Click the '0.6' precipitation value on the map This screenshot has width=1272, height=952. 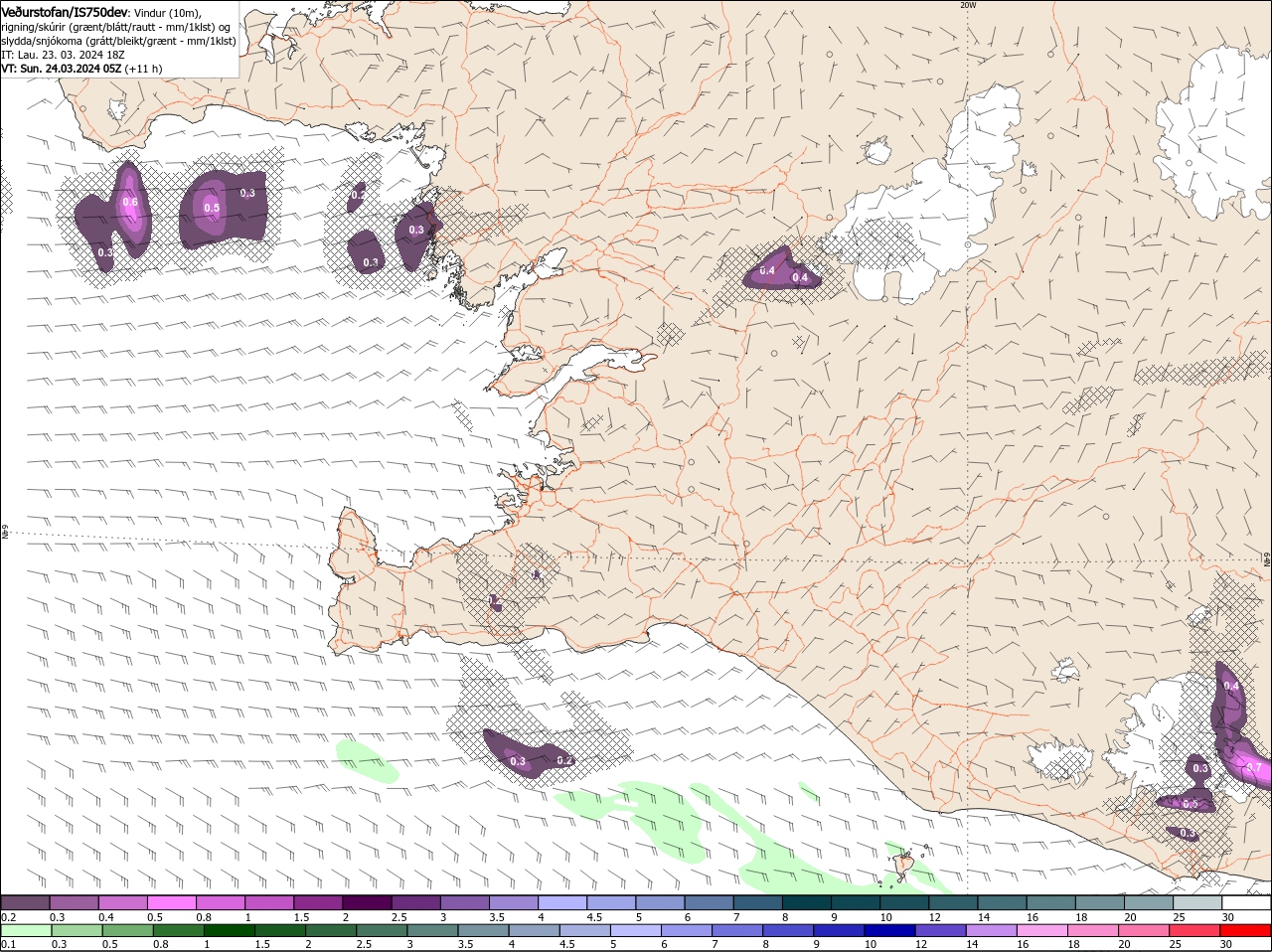tap(130, 203)
